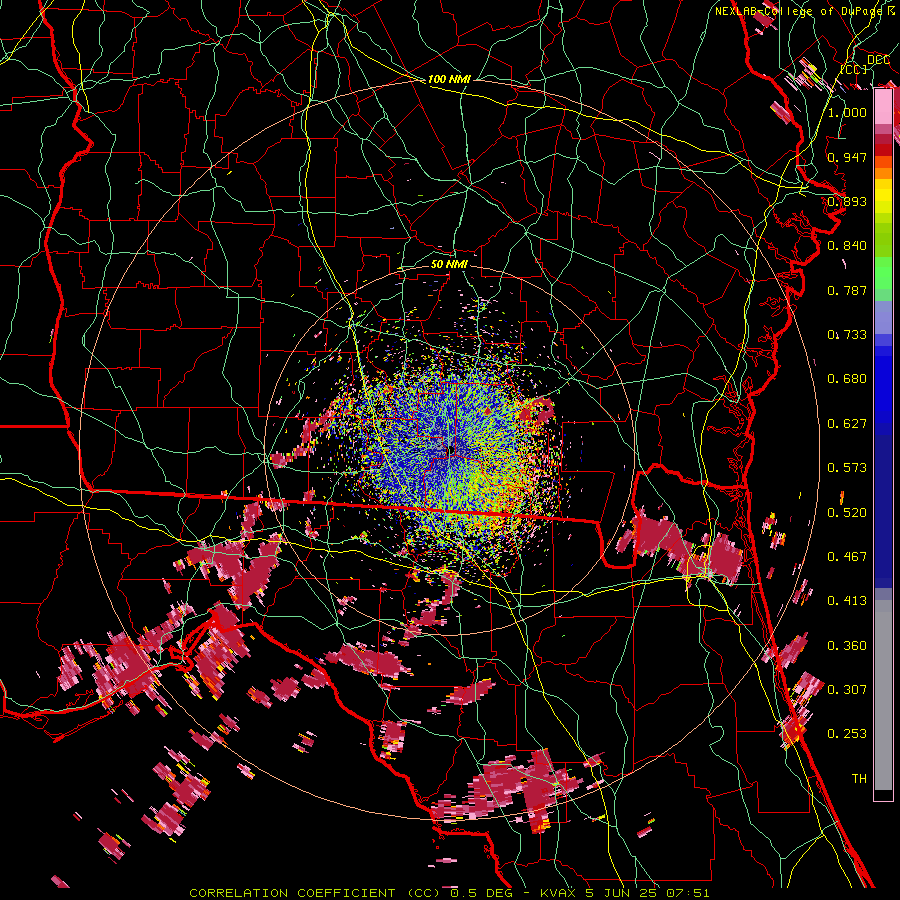Select the 0.467 legend value

pos(847,557)
